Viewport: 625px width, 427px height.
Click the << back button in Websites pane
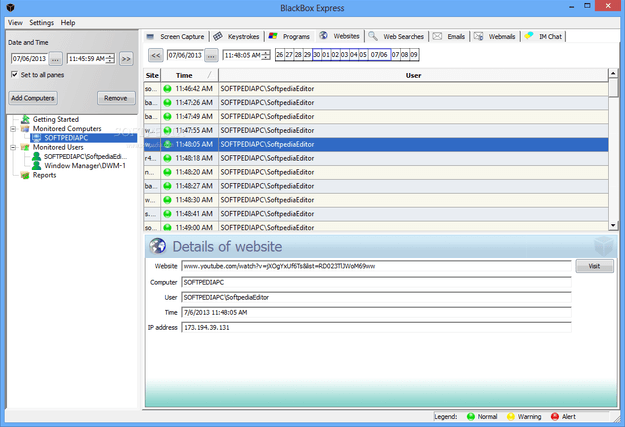pyautogui.click(x=156, y=55)
